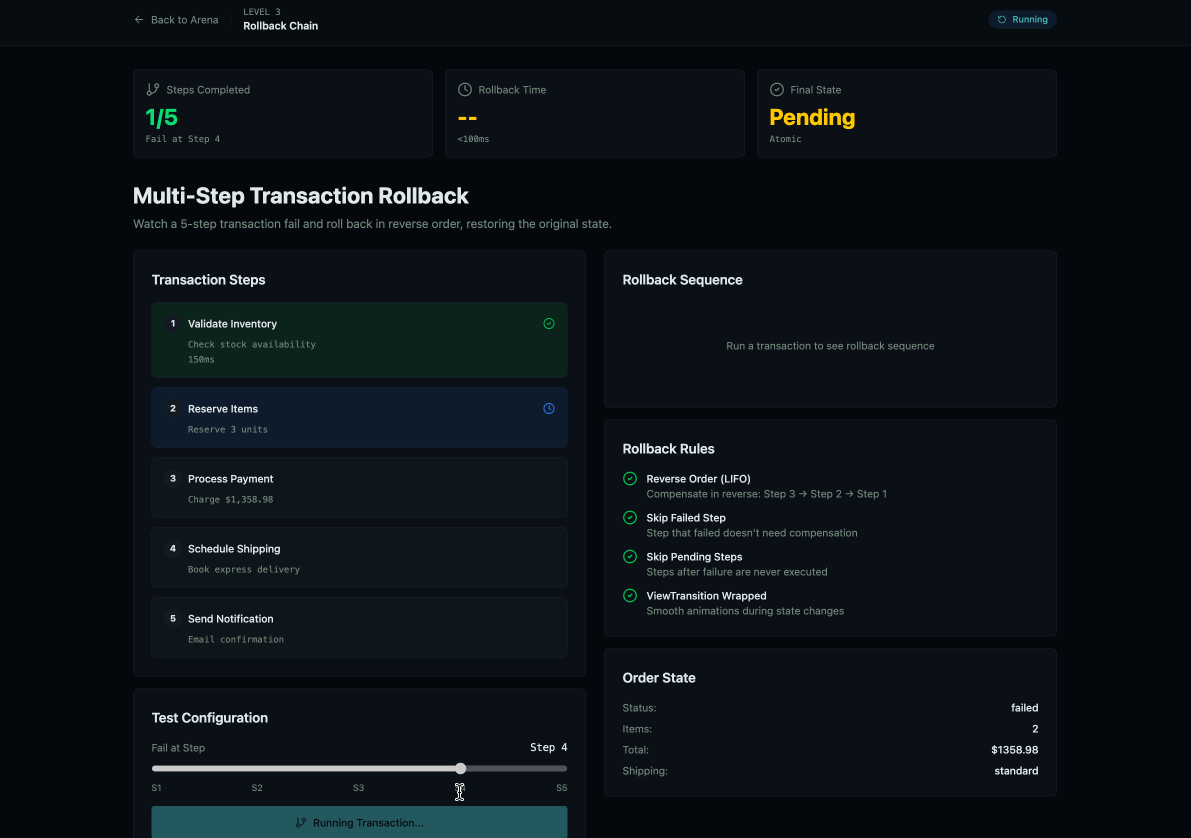Click the S3 tick label under the slider
This screenshot has height=838, width=1191.
point(358,788)
